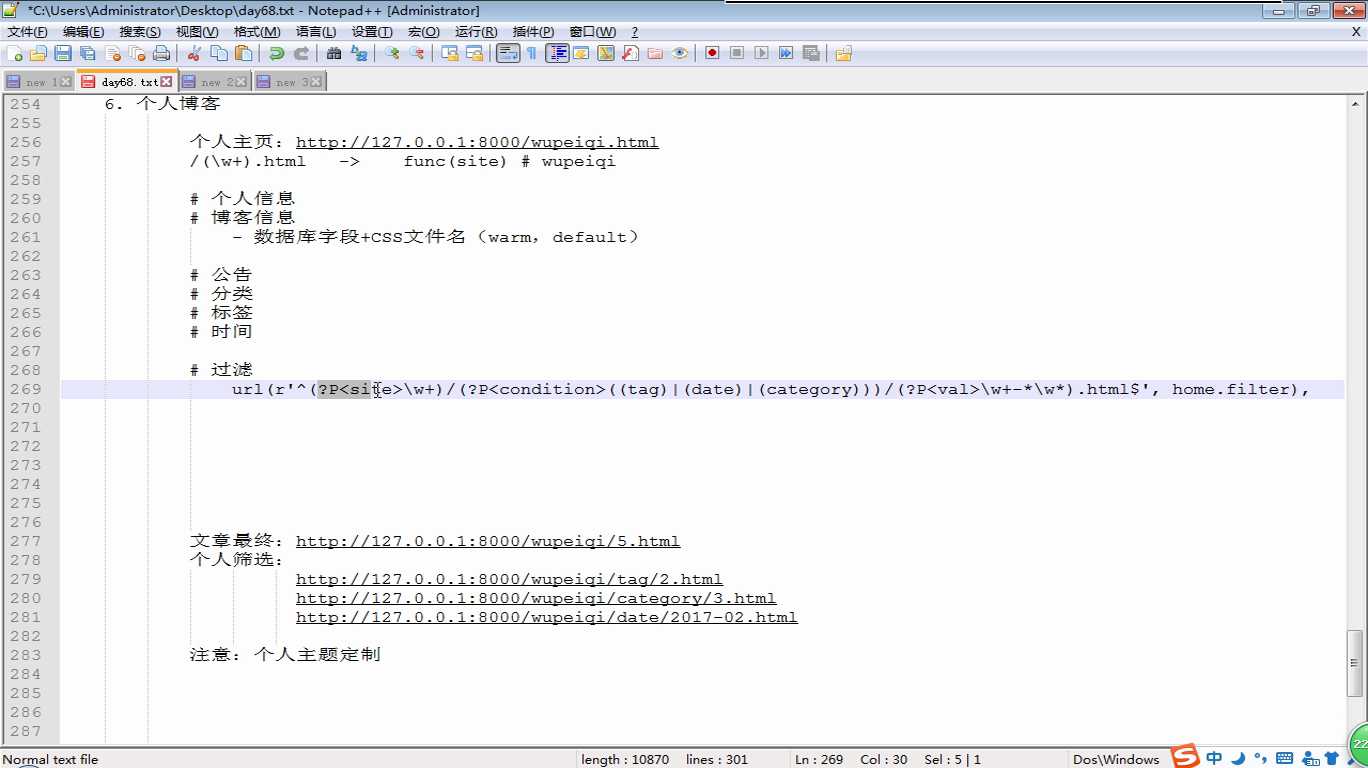Click the vertical scrollbar thumb
Viewport: 1368px width, 768px height.
pyautogui.click(x=1356, y=662)
